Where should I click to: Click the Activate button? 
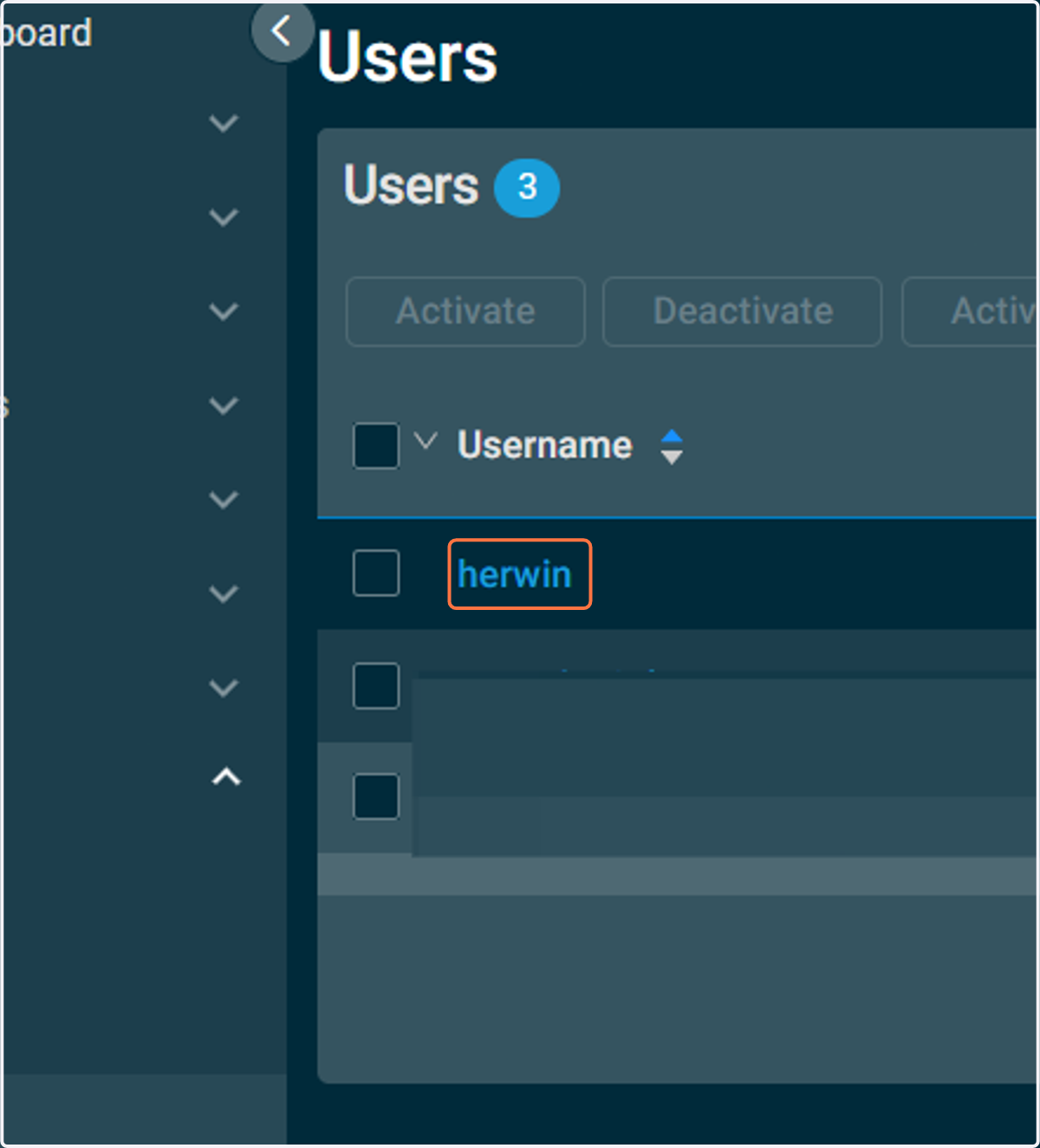pyautogui.click(x=465, y=312)
